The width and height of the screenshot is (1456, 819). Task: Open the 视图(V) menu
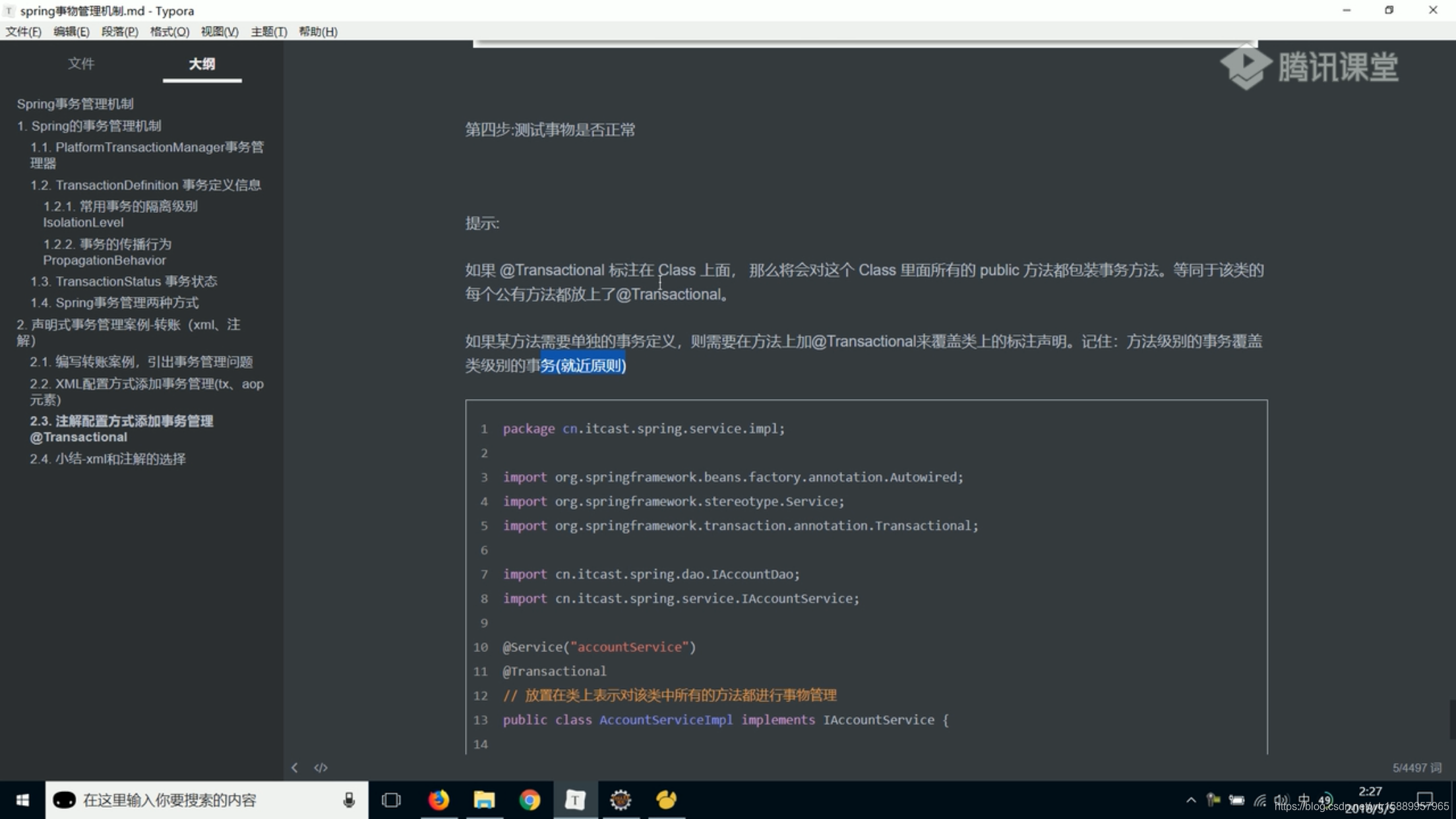220,32
